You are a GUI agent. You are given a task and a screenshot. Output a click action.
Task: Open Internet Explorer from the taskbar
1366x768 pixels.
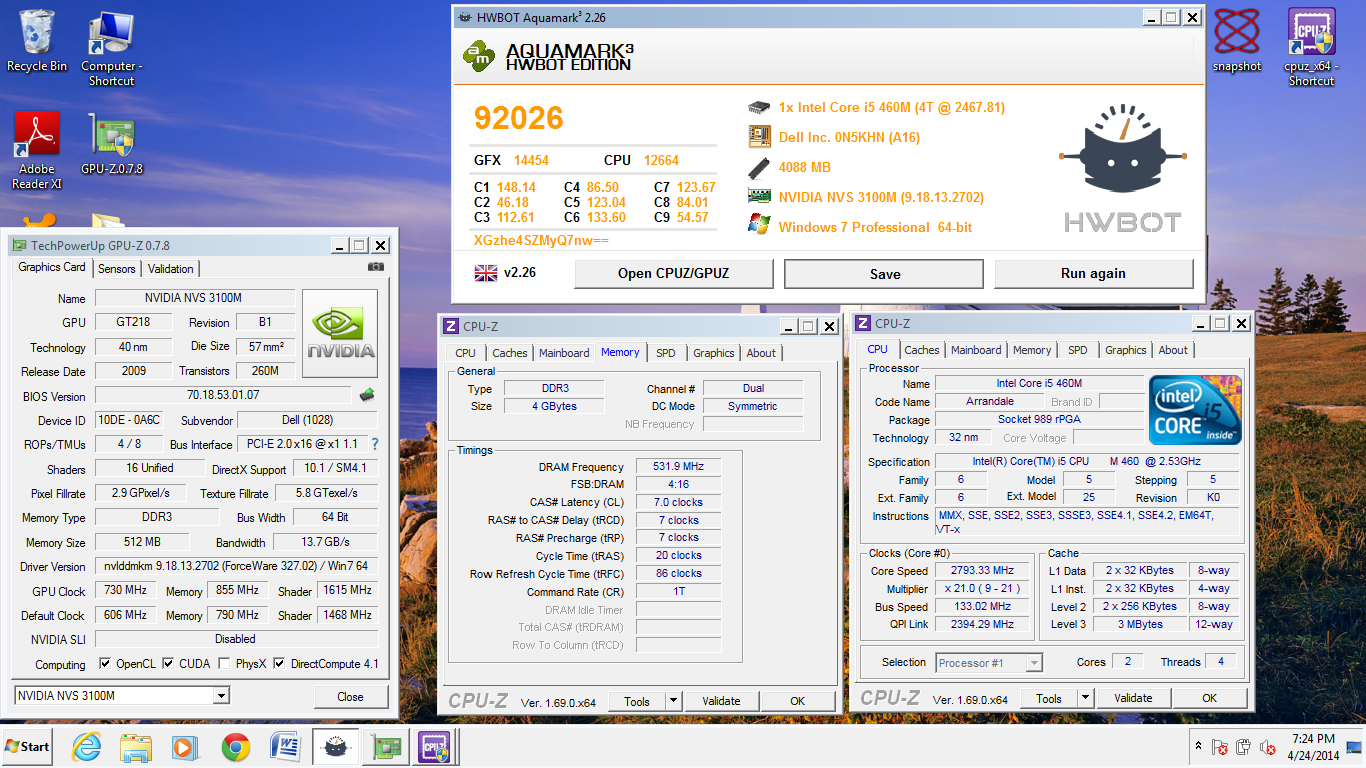[88, 746]
